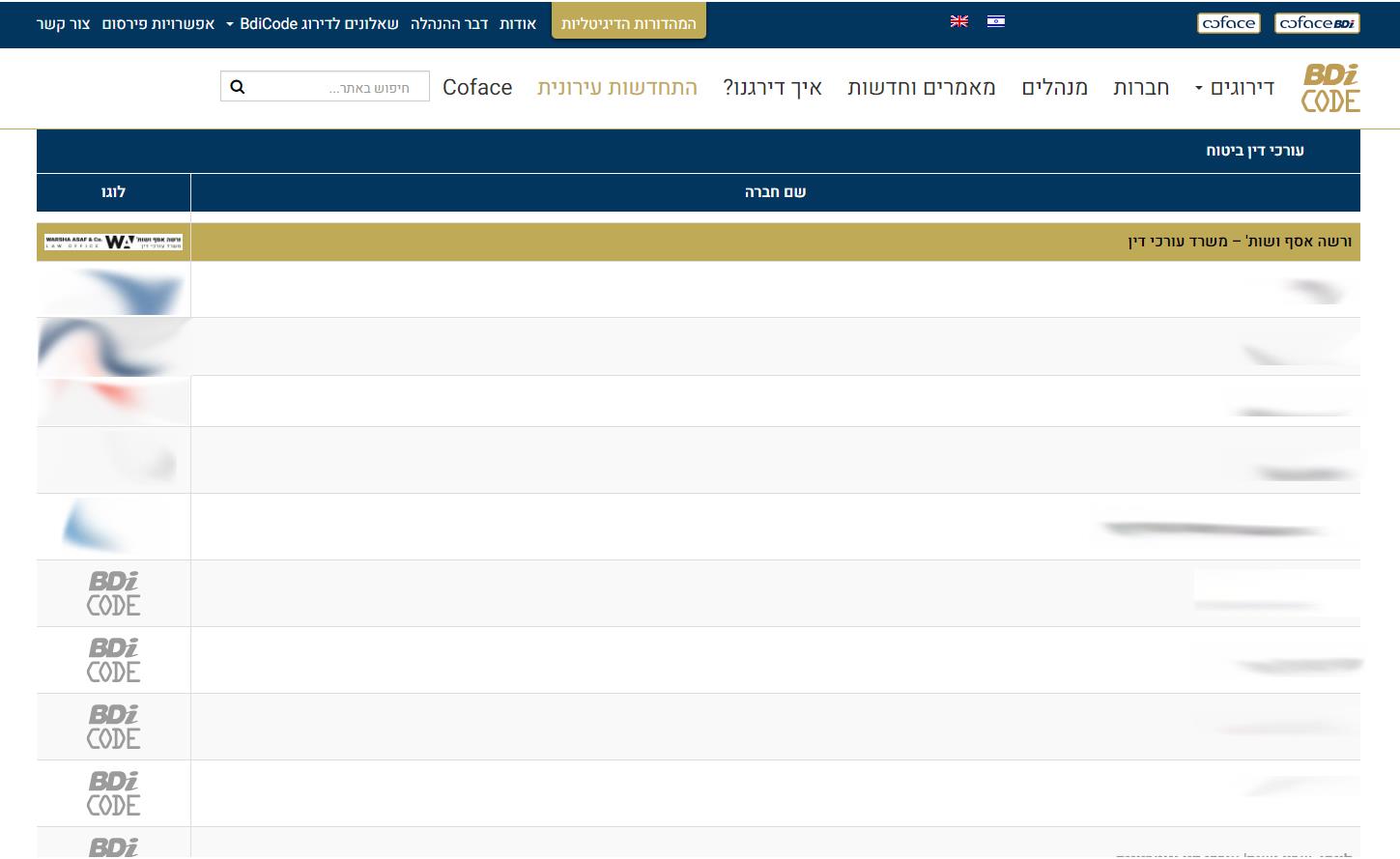Click the BDi Code logo in header
The height and width of the screenshot is (859, 1400).
tap(1330, 88)
